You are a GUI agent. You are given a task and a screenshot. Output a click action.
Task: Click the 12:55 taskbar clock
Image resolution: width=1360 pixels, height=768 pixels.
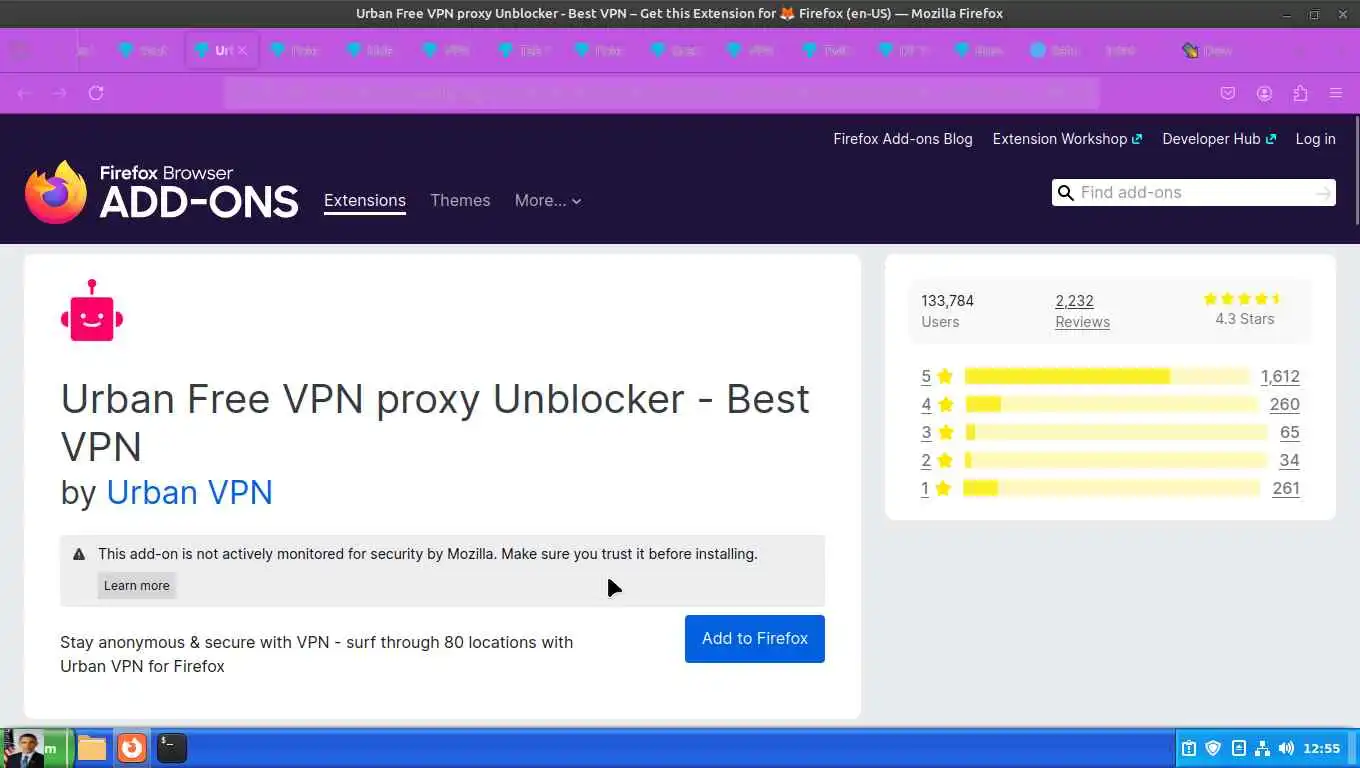pos(1322,748)
